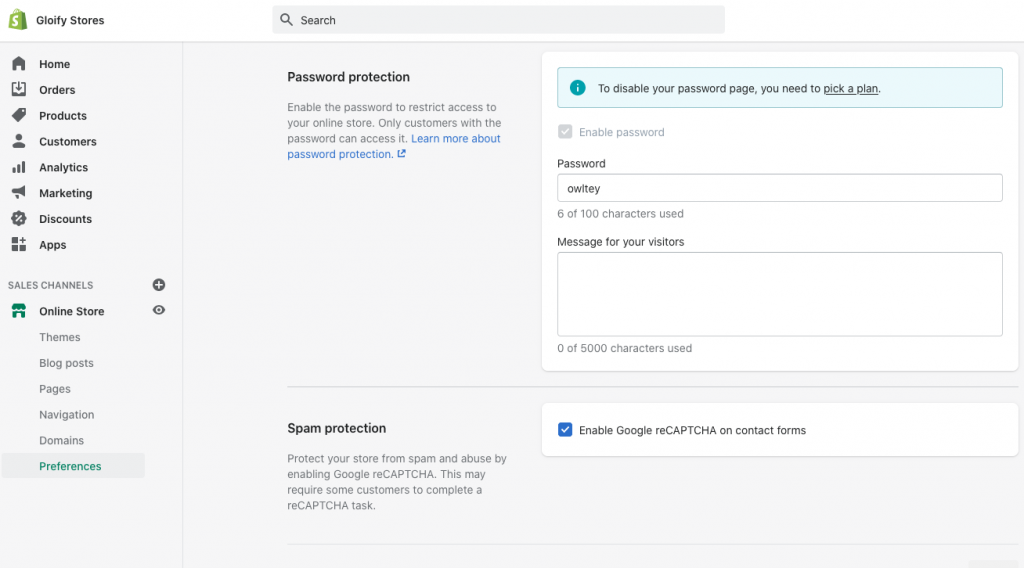Image resolution: width=1024 pixels, height=568 pixels.
Task: Open Home via house icon
Action: (19, 64)
